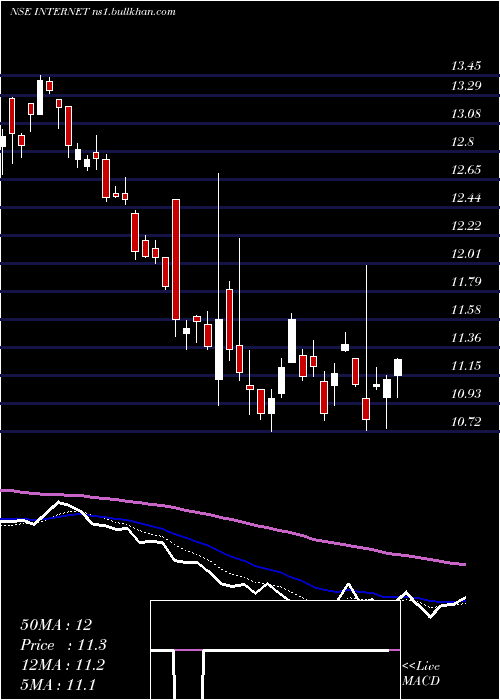Click the 13.29 price axis label
Screen dimensions: 500x700
pyautogui.click(x=466, y=85)
